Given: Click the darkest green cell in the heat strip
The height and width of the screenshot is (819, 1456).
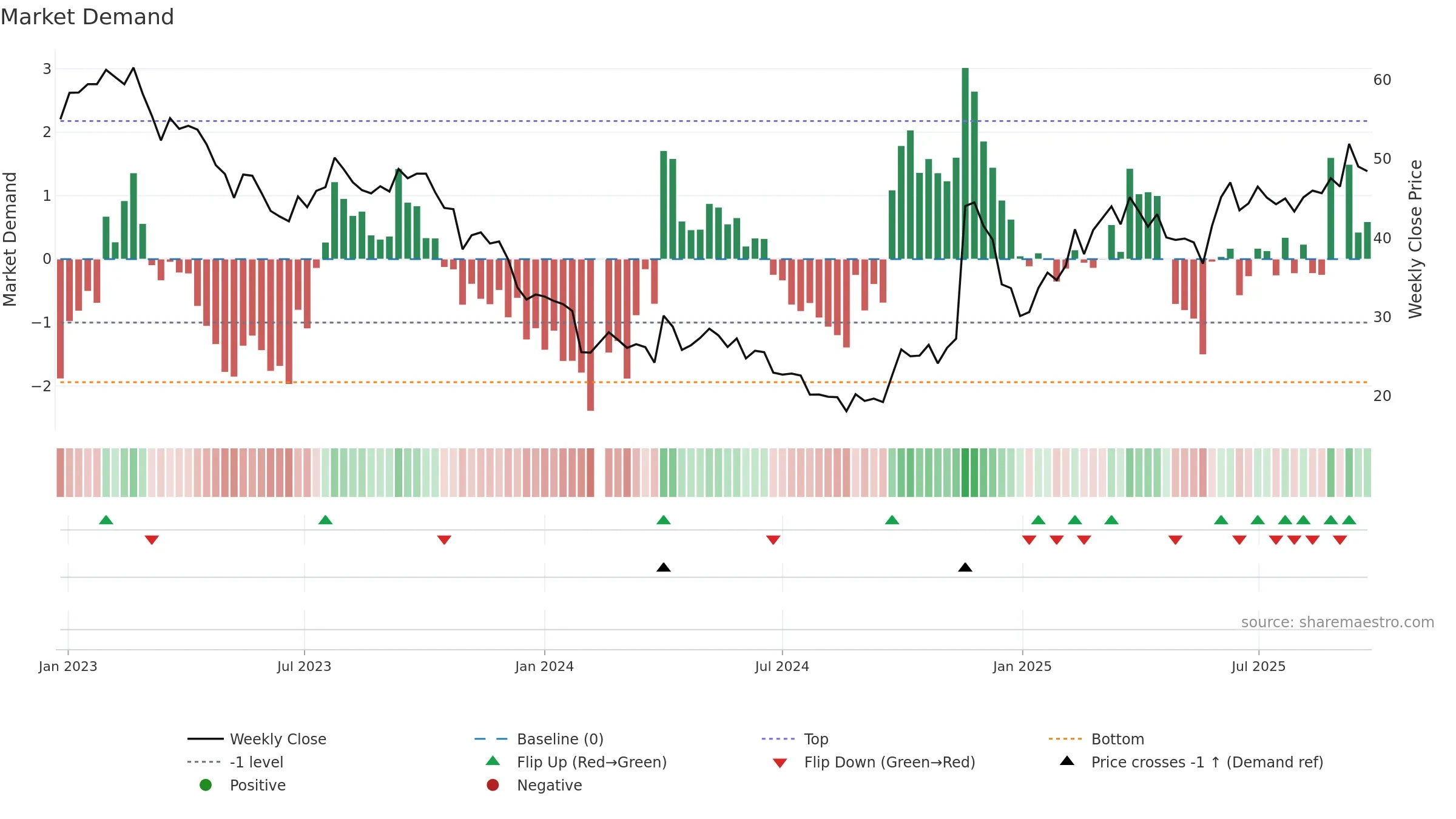Looking at the screenshot, I should click(965, 473).
